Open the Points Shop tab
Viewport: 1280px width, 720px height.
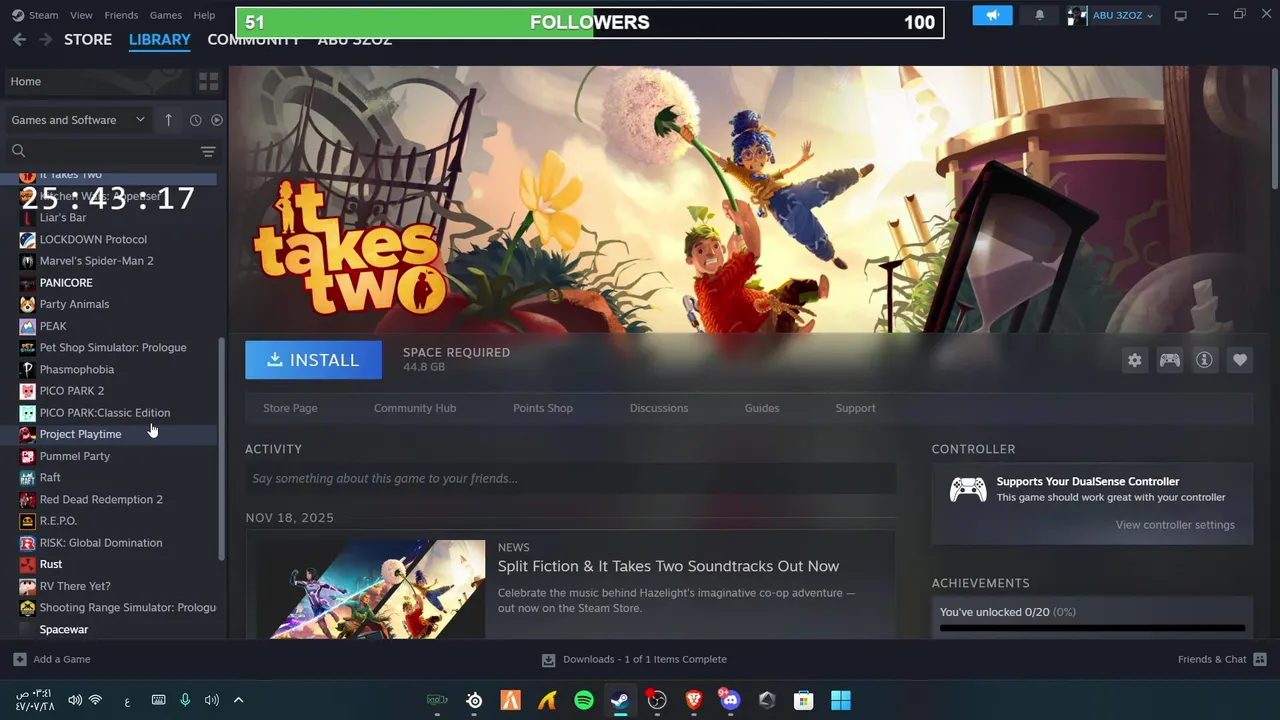543,408
